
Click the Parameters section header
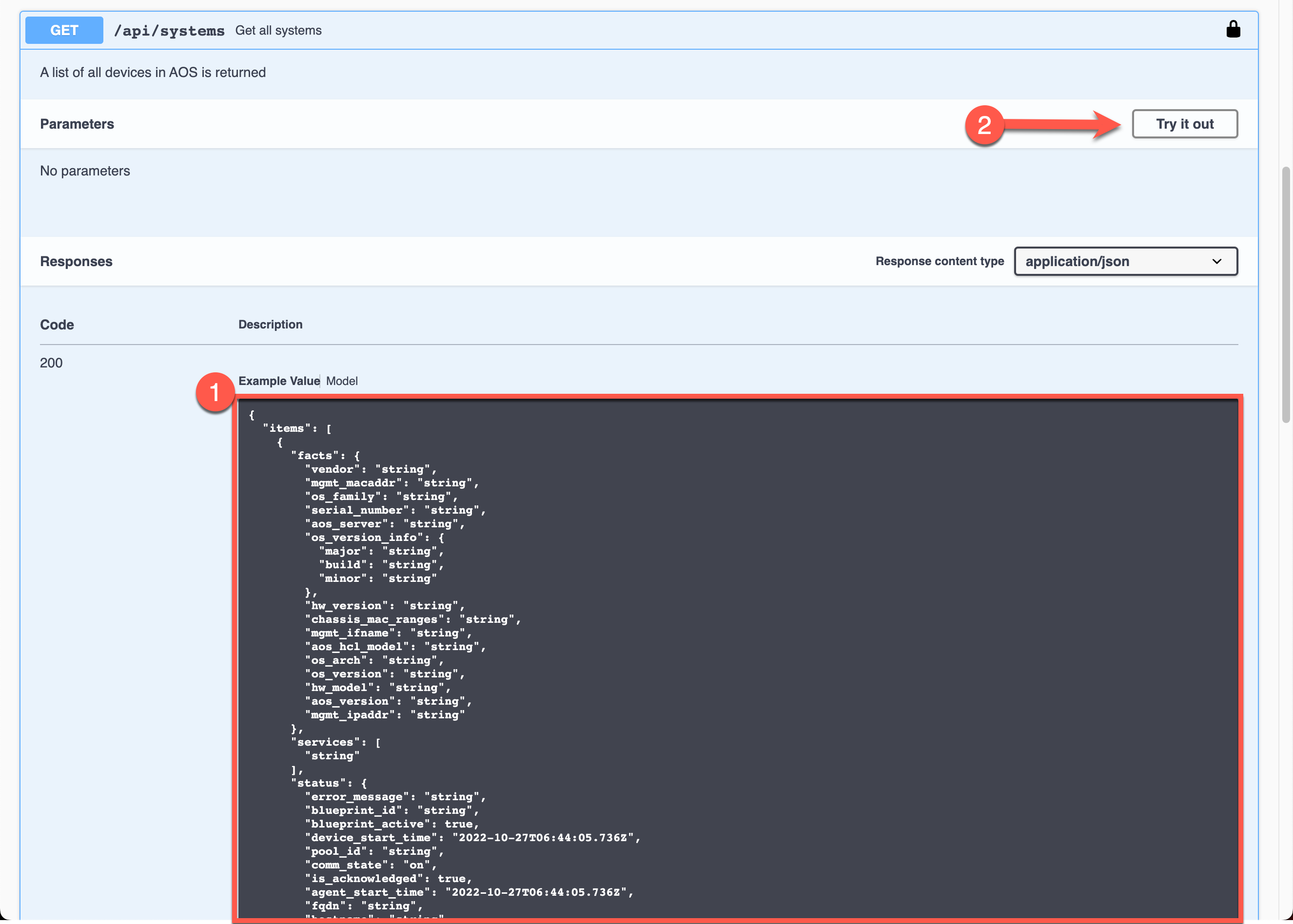click(x=77, y=123)
